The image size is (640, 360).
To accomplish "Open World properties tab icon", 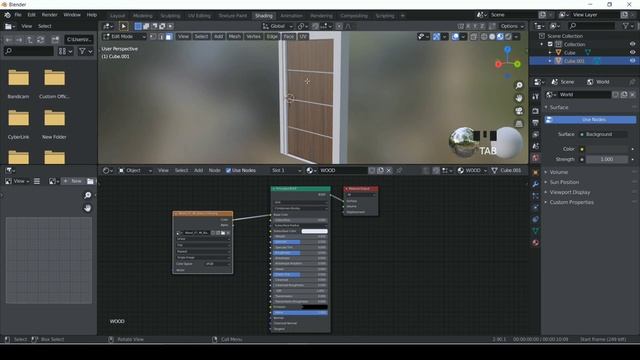I will 536,158.
